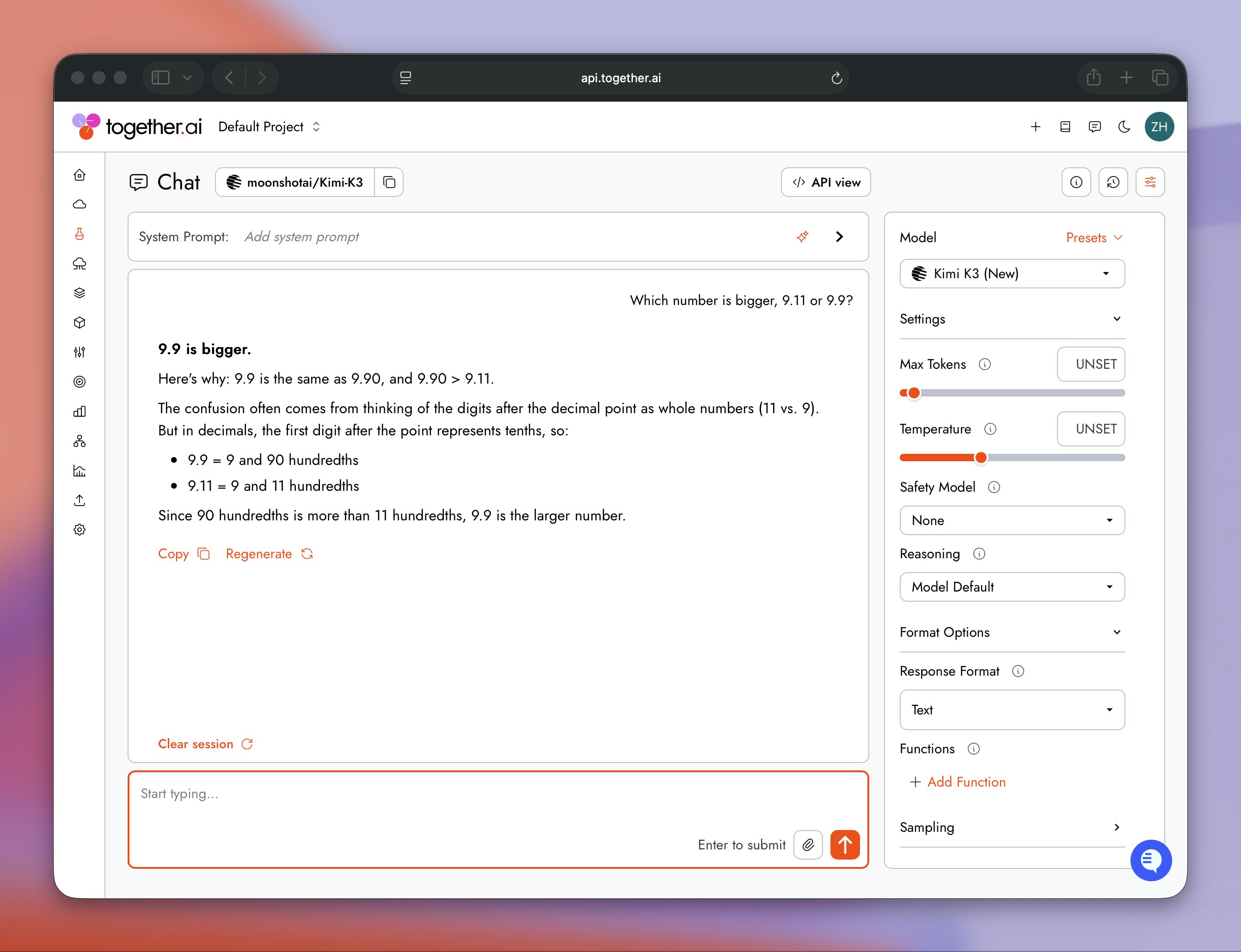Click the browser share button

1094,77
